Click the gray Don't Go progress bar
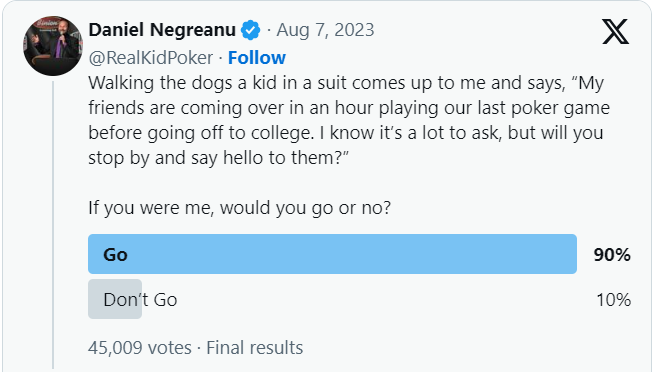653x372 pixels. (115, 299)
